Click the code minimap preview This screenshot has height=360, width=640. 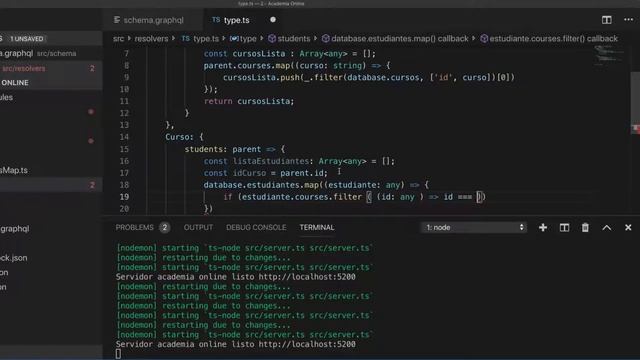tap(608, 56)
